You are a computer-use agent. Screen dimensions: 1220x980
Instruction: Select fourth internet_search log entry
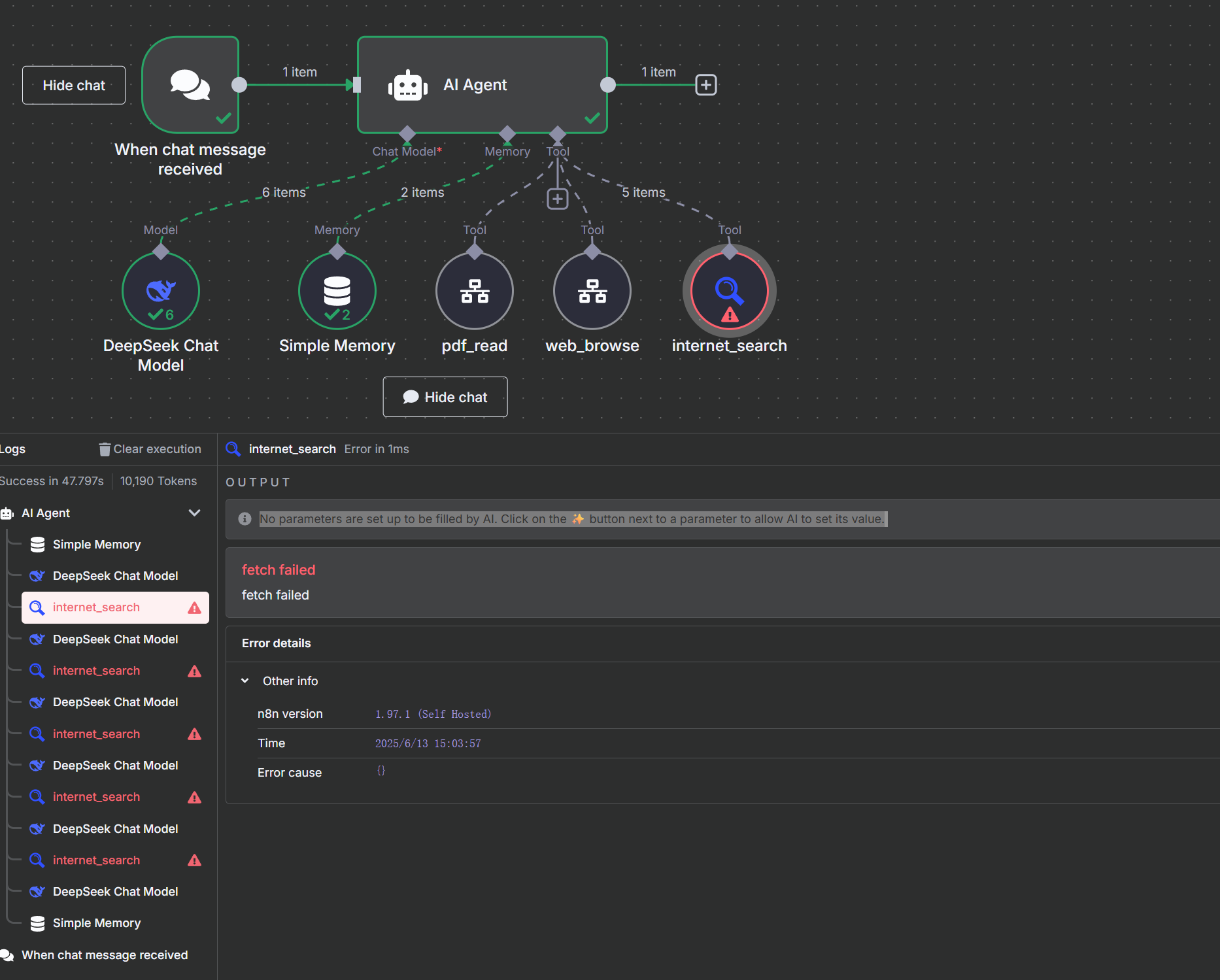[x=115, y=797]
